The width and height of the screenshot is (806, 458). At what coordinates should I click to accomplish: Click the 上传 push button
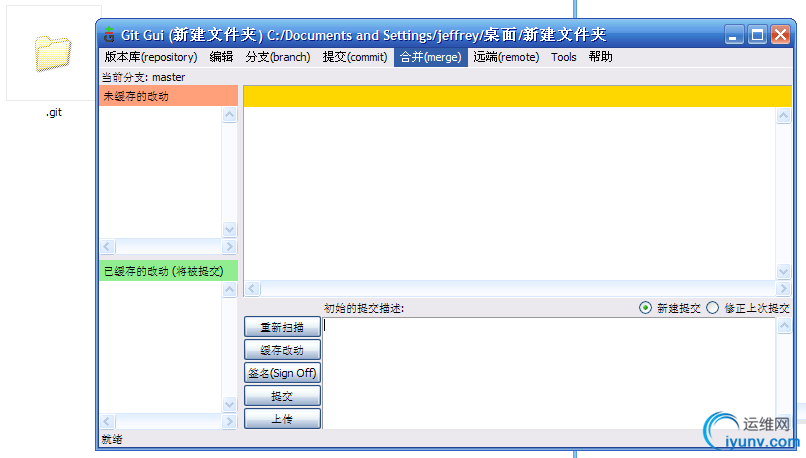point(282,419)
